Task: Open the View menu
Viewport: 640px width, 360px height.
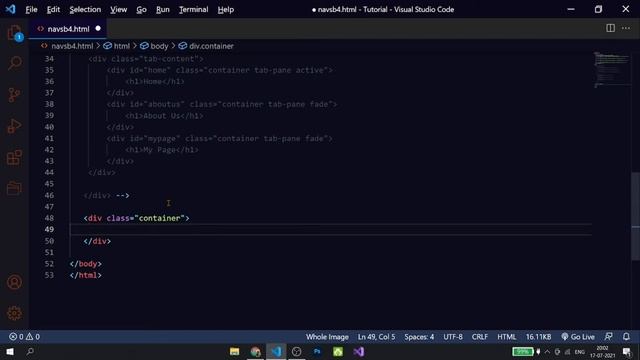Action: (118, 9)
